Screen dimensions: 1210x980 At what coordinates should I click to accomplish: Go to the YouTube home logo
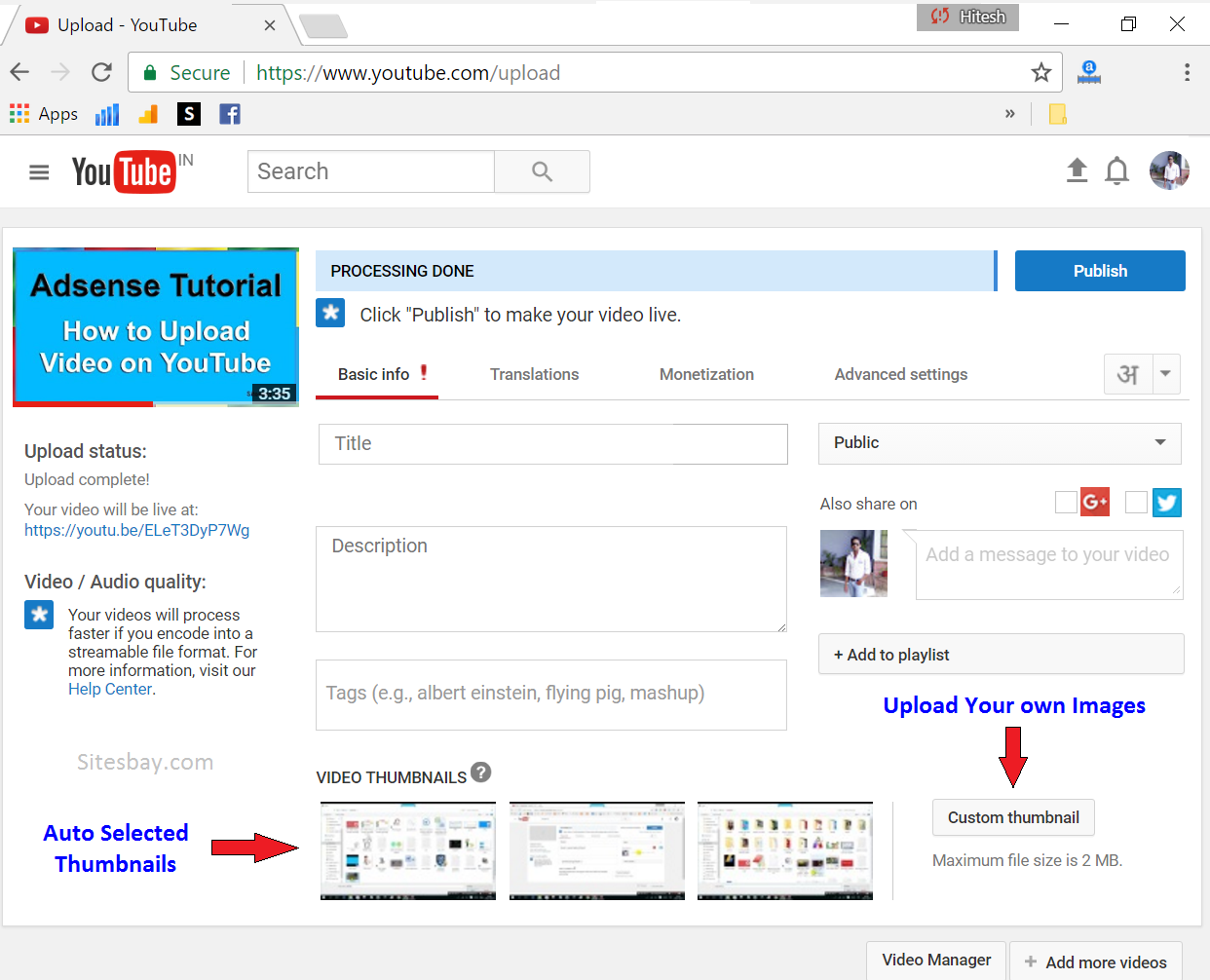(x=125, y=172)
